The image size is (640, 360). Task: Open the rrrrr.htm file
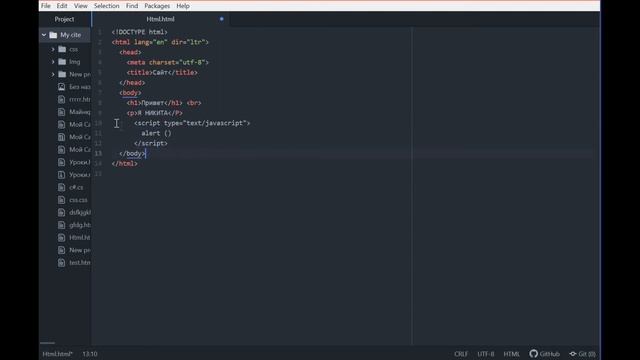pyautogui.click(x=80, y=100)
